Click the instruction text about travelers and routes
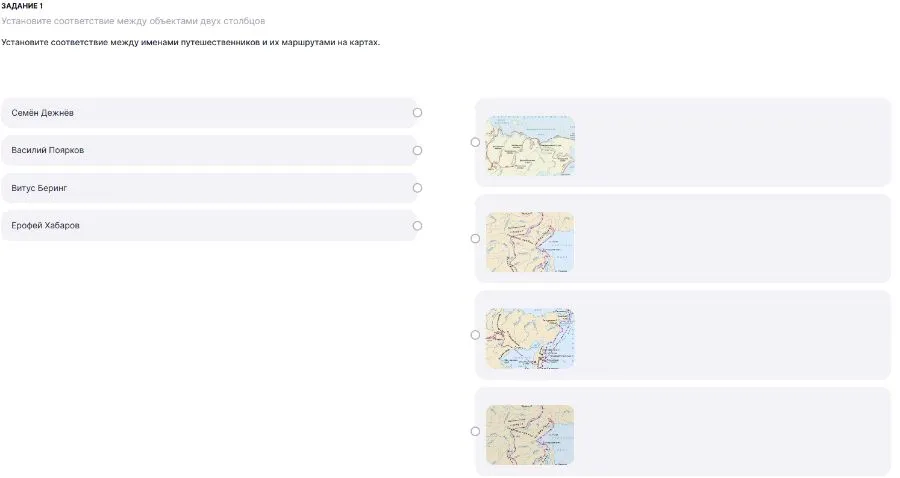Screen dimensions: 900x478 190,43
